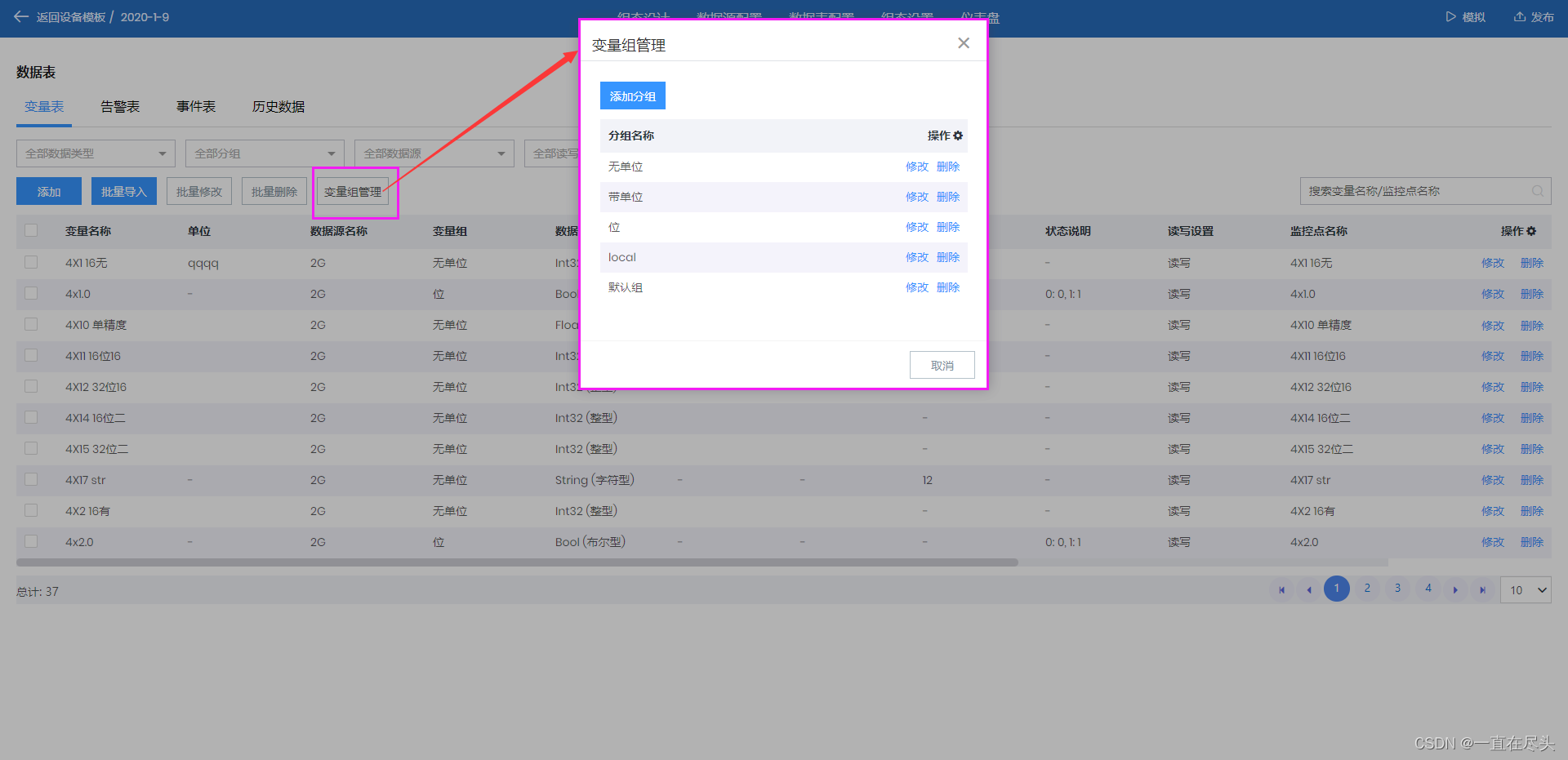The height and width of the screenshot is (760, 1568).
Task: Switch to the 变量表 tab
Action: coord(44,107)
